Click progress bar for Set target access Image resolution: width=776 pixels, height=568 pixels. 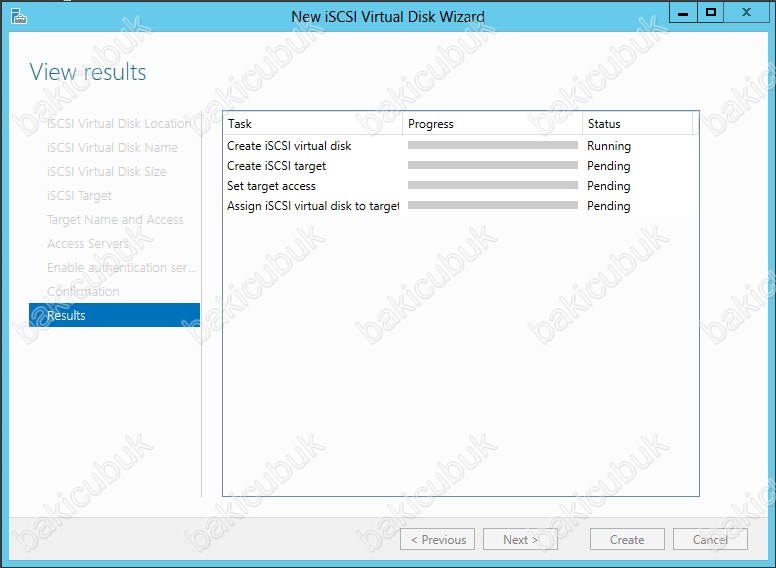[x=493, y=185]
